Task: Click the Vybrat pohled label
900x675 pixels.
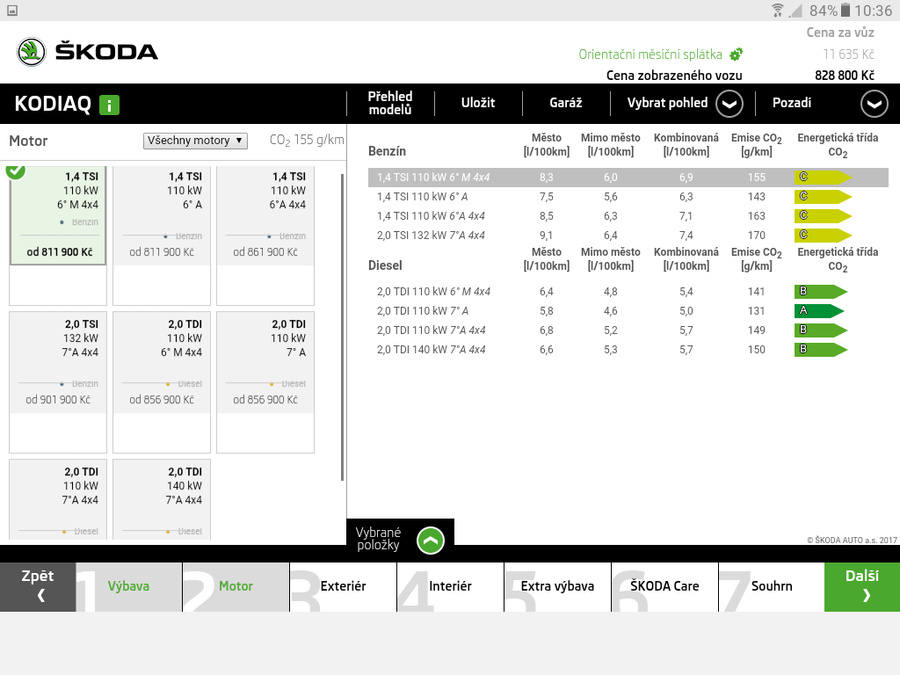Action: pos(668,103)
